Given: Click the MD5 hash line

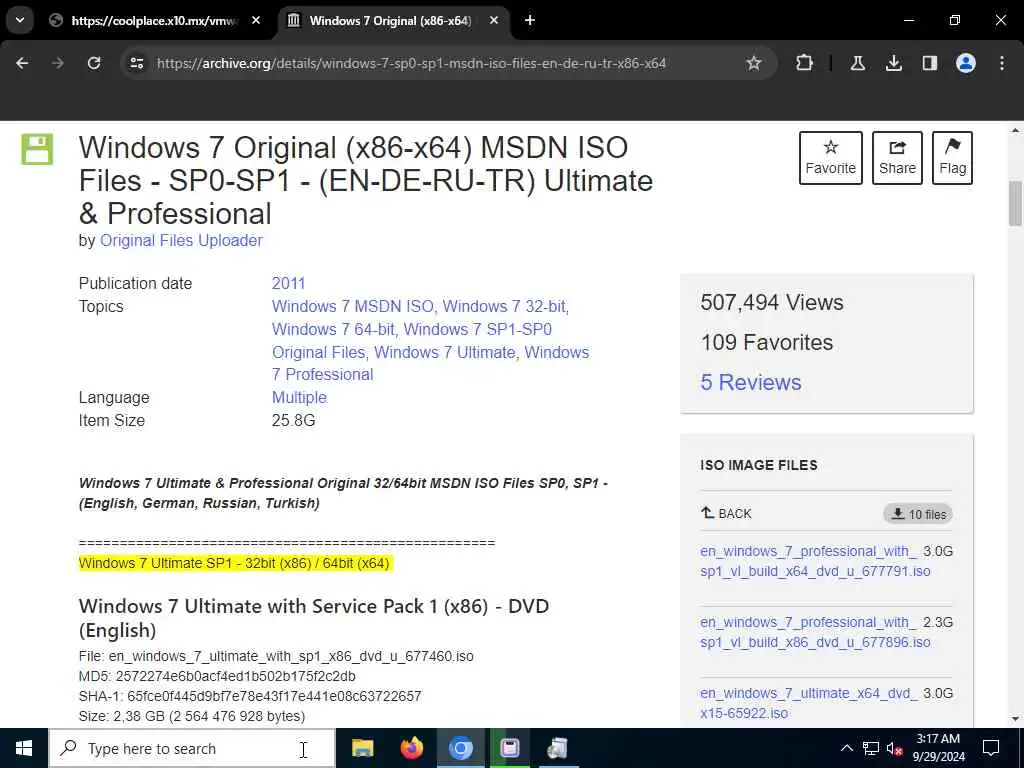Looking at the screenshot, I should pos(217,676).
